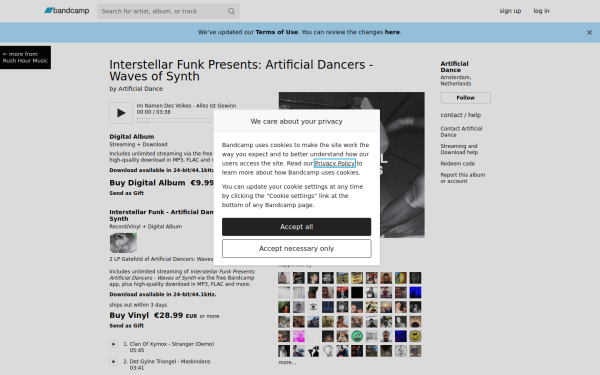Go to more from Rush Hour Music
600x375 pixels.
[x=25, y=57]
